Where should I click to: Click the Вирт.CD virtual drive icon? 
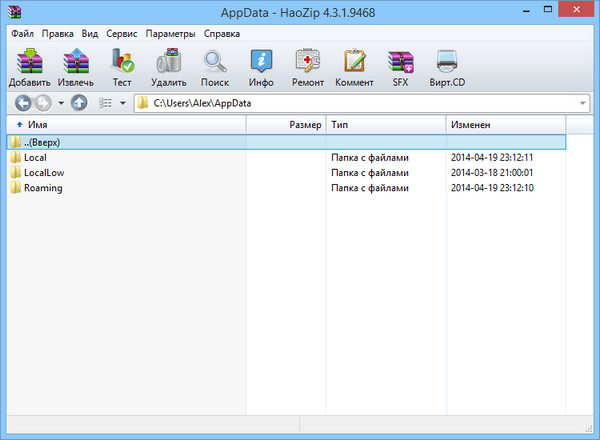coord(446,67)
